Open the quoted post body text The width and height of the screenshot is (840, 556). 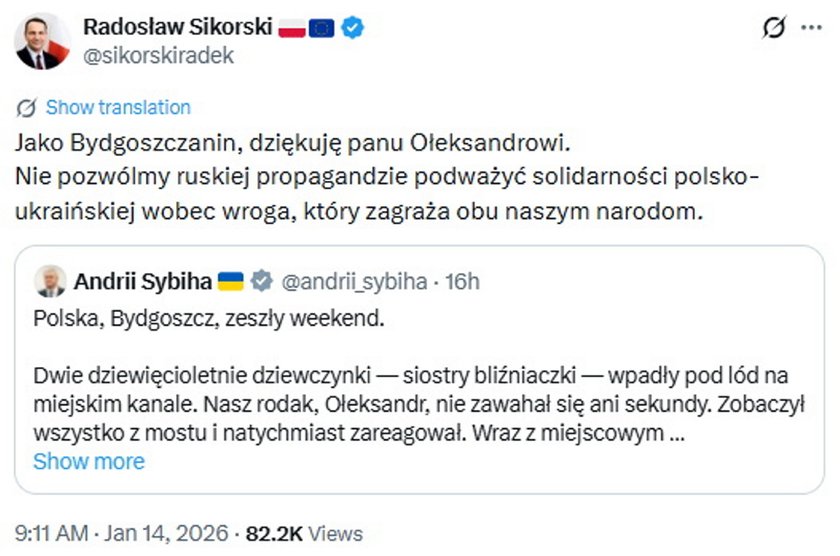410,406
